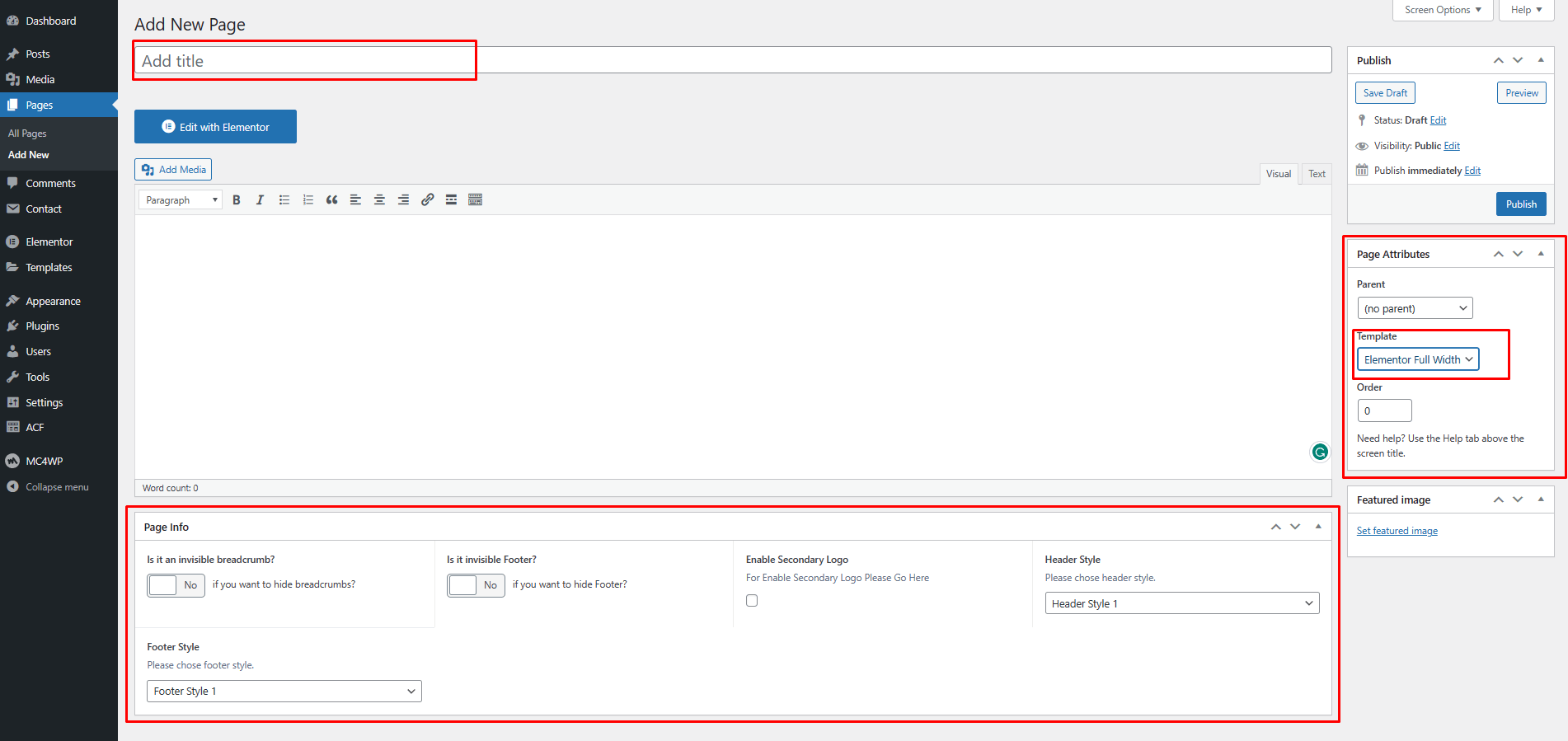Viewport: 1568px width, 741px height.
Task: Switch to the Text editor tab
Action: click(1317, 174)
